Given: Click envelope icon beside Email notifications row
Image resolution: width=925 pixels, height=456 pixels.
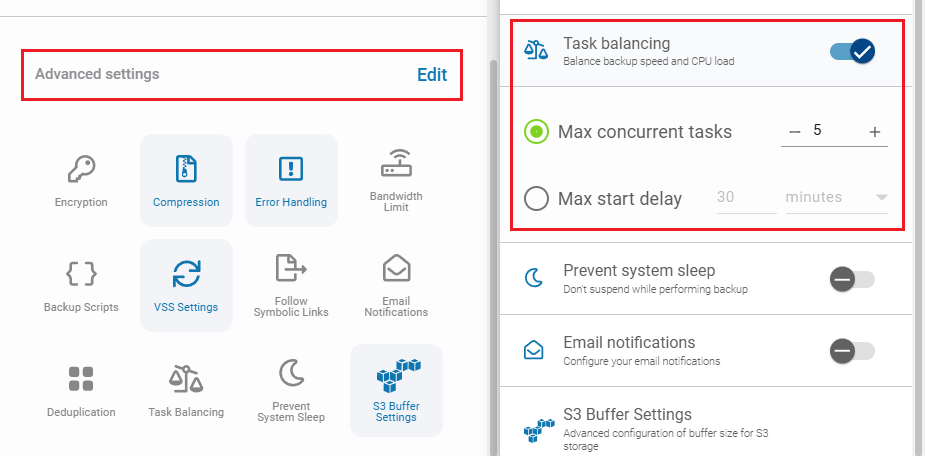Looking at the screenshot, I should (534, 350).
